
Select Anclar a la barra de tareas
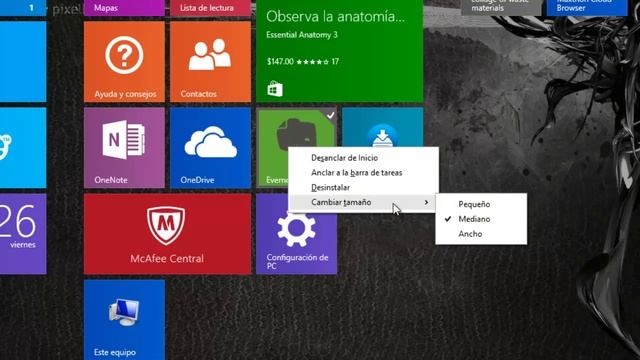tap(363, 173)
